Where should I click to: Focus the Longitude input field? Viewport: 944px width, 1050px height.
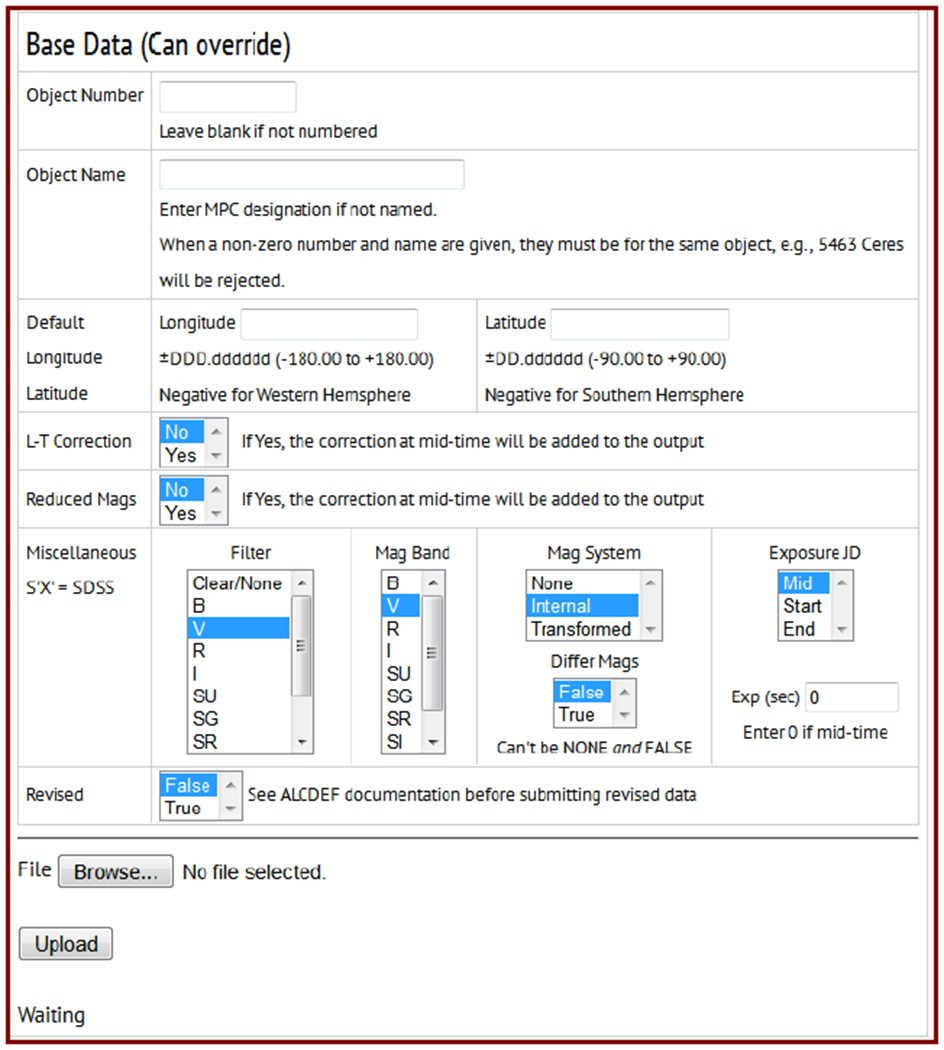[x=329, y=324]
